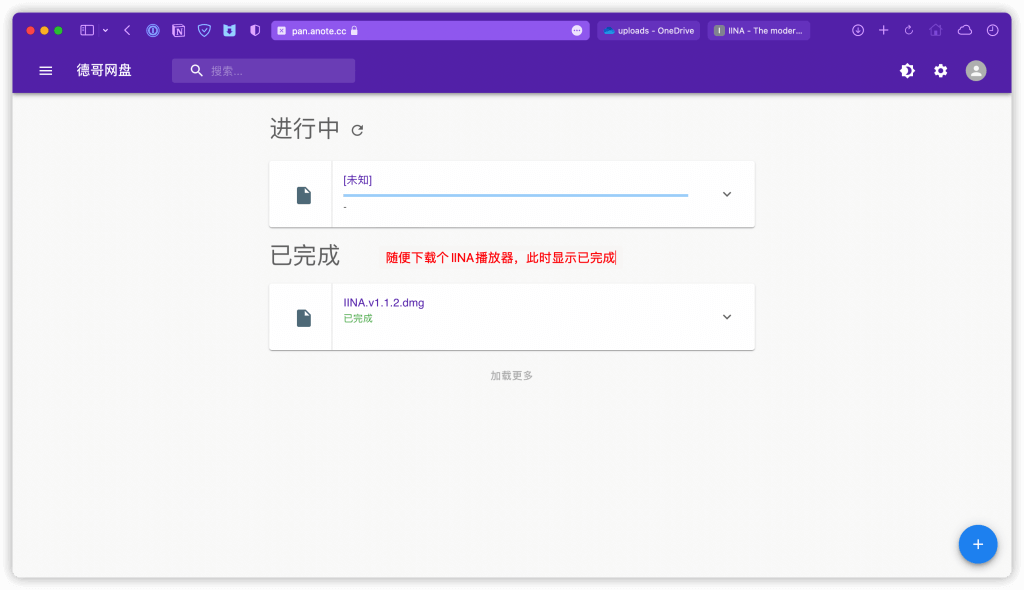Click the 加载更多 link
Image resolution: width=1024 pixels, height=590 pixels.
(511, 375)
